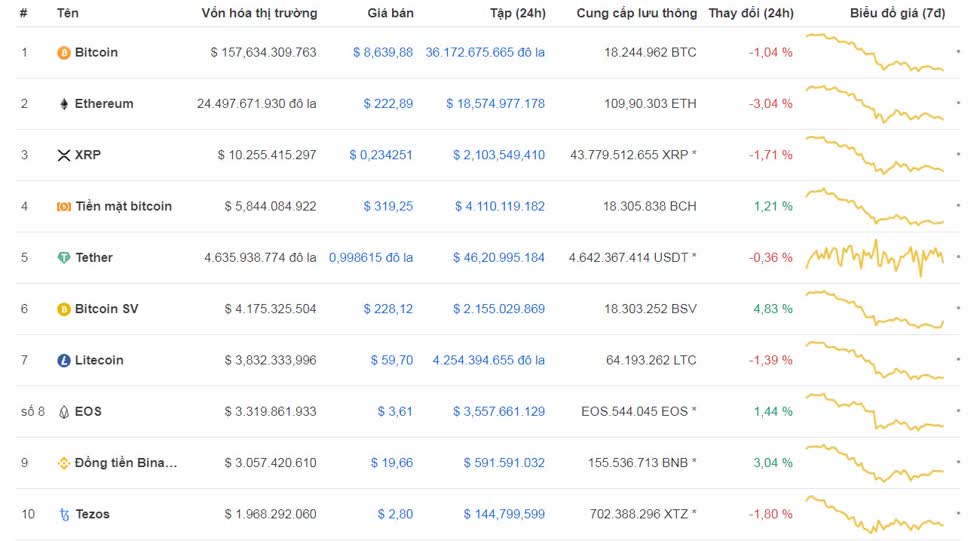Click the XRP logo icon

click(64, 156)
